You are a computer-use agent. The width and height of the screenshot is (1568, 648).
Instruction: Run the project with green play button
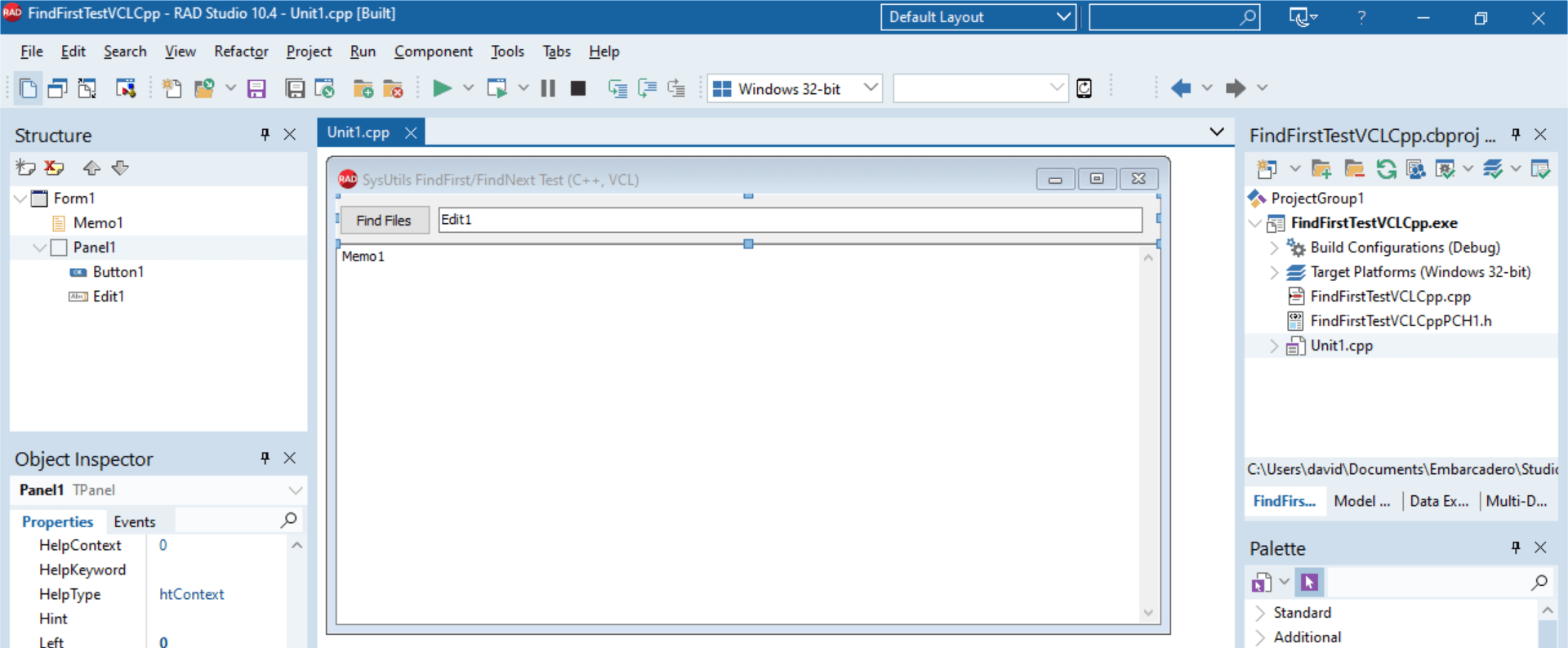tap(442, 88)
